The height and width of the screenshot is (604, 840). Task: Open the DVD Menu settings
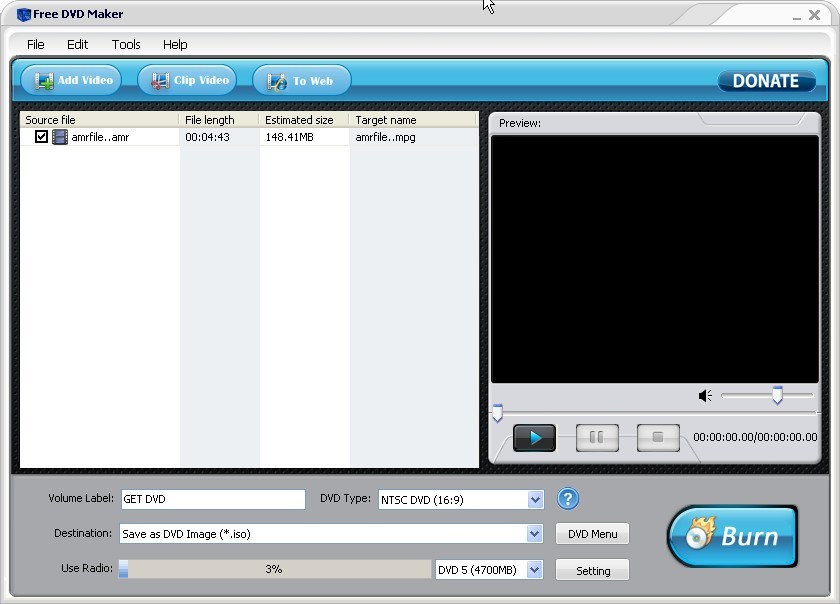click(592, 533)
